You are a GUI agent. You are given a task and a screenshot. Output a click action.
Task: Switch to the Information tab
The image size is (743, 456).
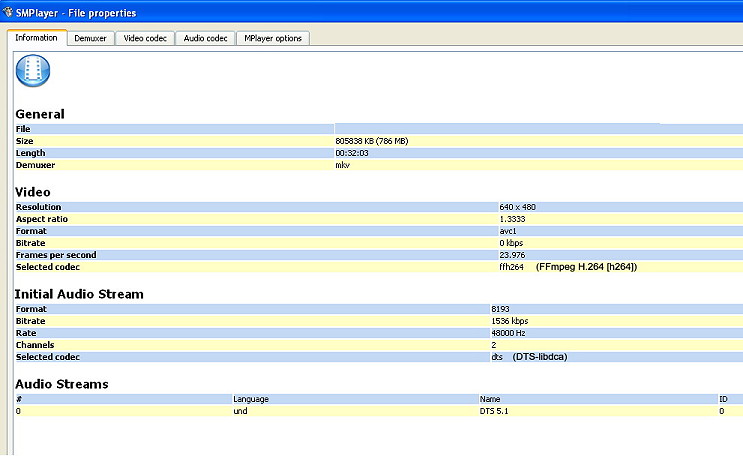(x=36, y=38)
